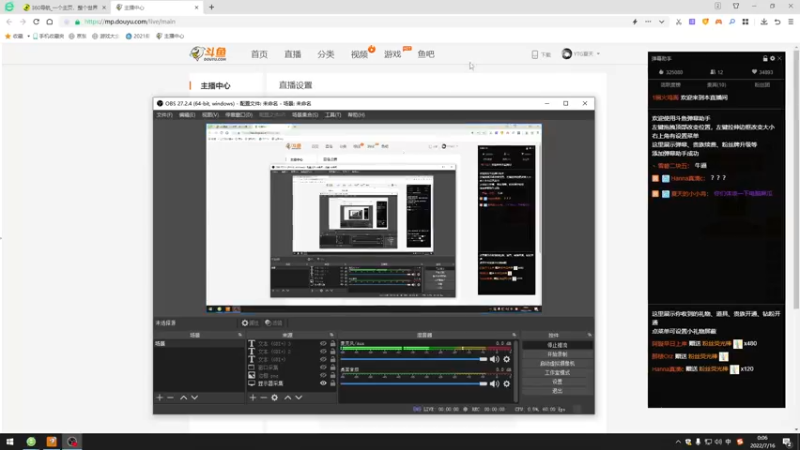Image resolution: width=800 pixels, height=450 pixels.
Task: Mute the 麦克风/Aux channel speaker icon
Action: click(x=494, y=359)
